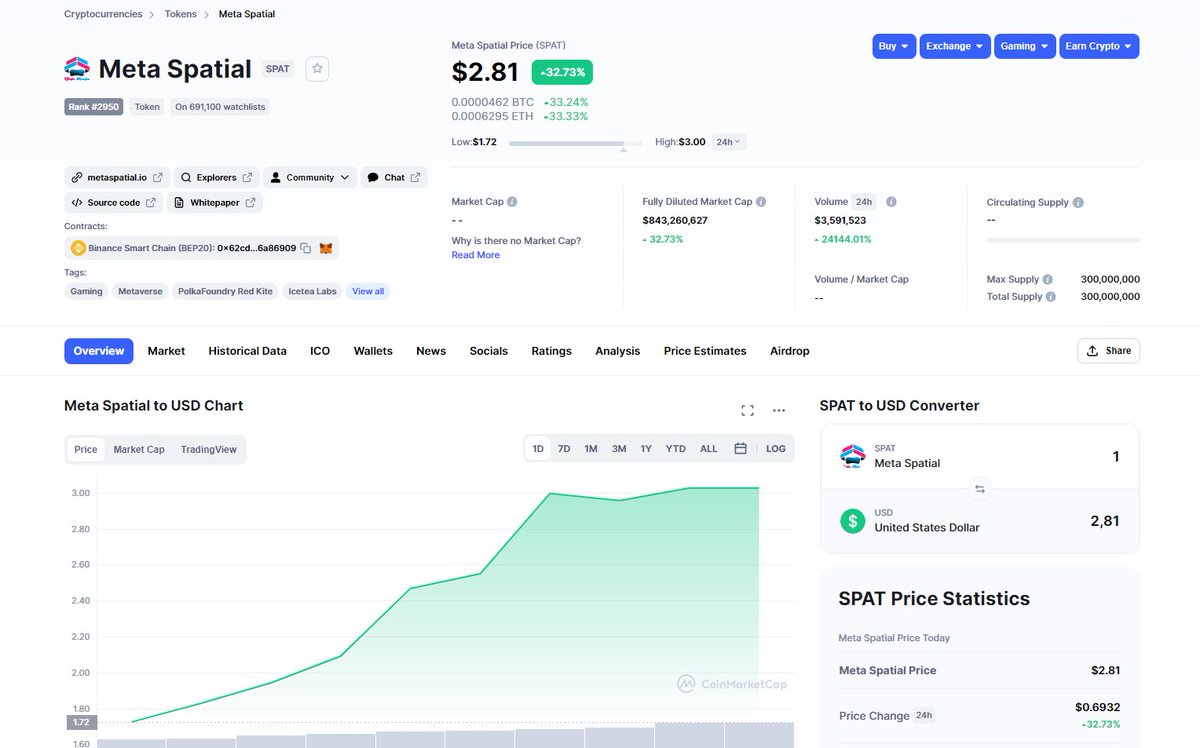Open the Buy dropdown

coord(894,46)
